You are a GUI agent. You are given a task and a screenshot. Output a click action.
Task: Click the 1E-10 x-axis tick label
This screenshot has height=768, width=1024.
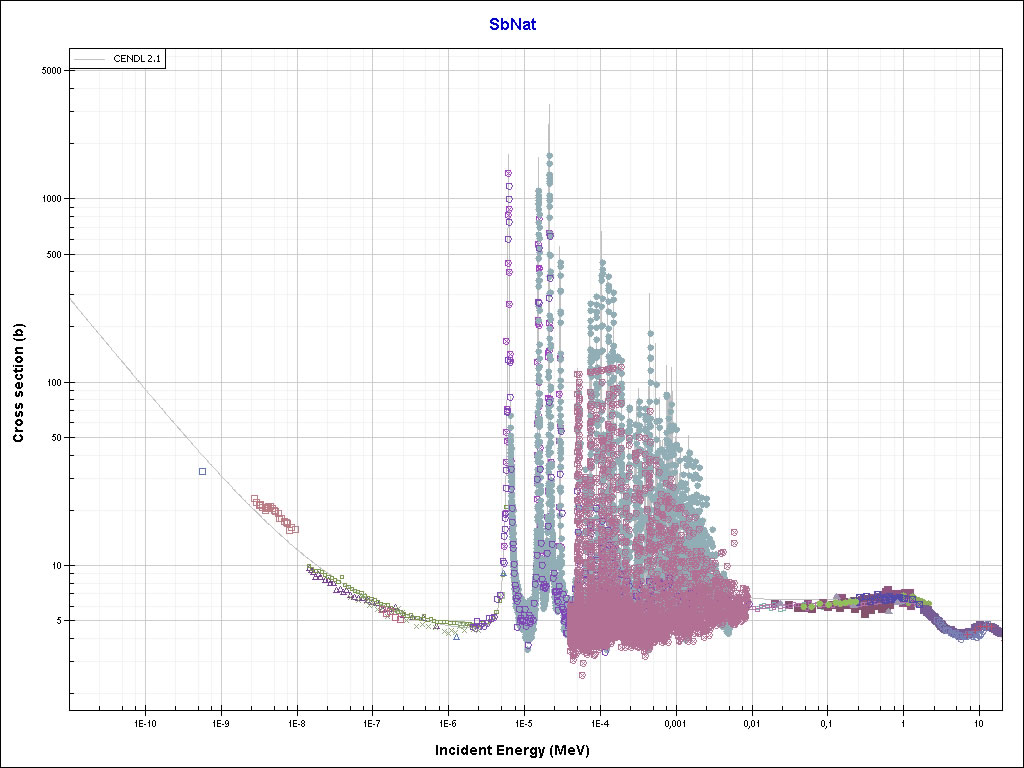coord(145,722)
